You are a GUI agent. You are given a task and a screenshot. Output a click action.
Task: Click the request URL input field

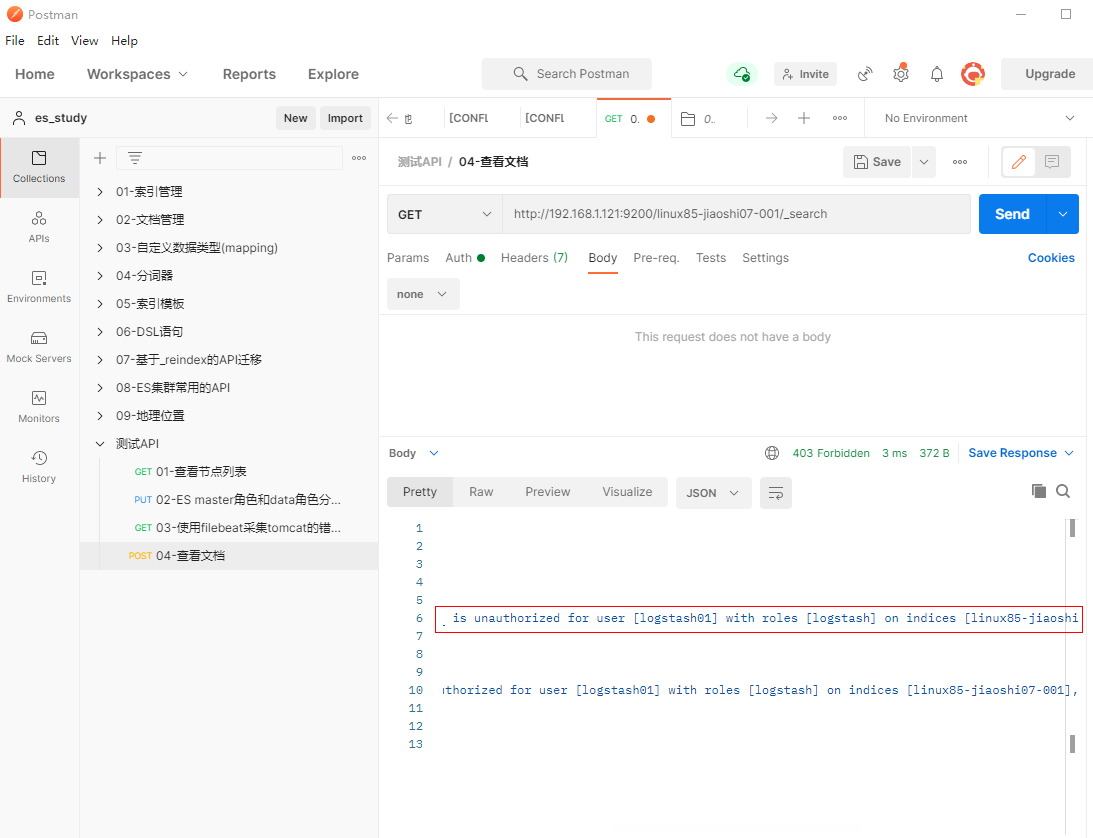pyautogui.click(x=735, y=214)
